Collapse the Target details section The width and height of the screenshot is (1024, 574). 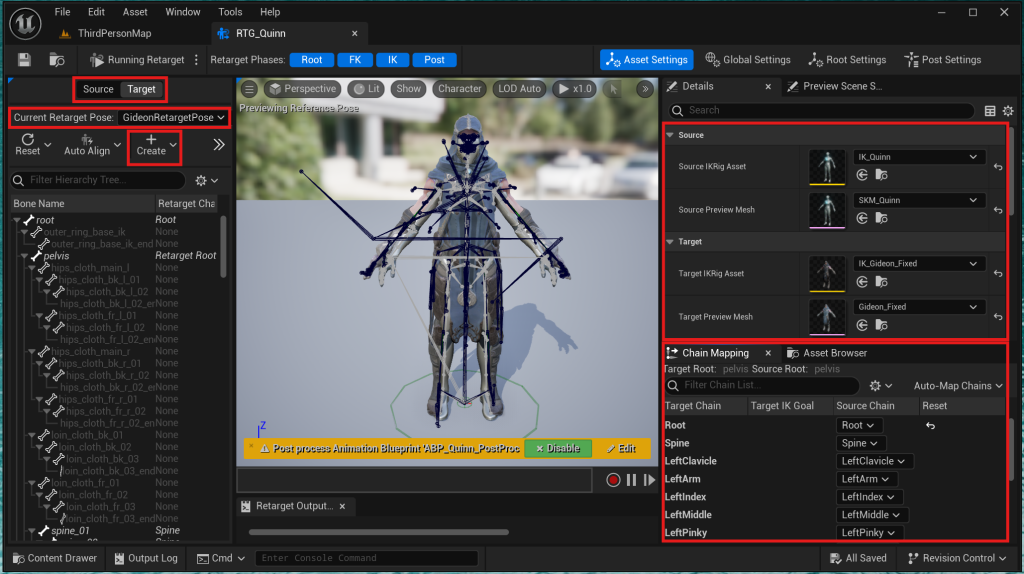pos(670,242)
